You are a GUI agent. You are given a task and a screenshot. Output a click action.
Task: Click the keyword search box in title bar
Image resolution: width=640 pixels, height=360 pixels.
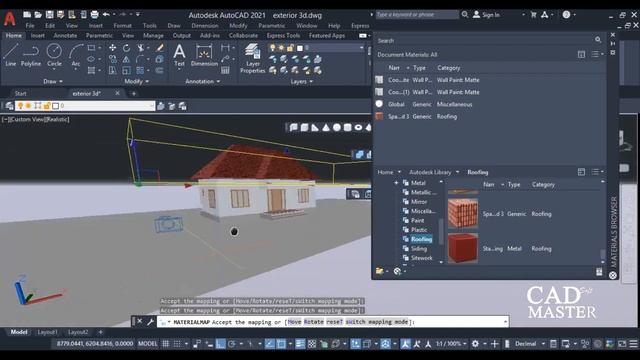coord(417,15)
